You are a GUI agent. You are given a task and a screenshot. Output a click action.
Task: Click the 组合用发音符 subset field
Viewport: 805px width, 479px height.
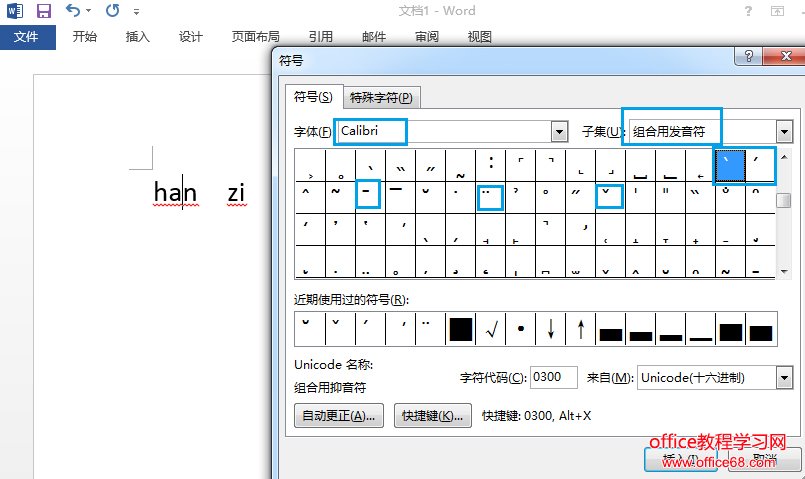(x=703, y=132)
